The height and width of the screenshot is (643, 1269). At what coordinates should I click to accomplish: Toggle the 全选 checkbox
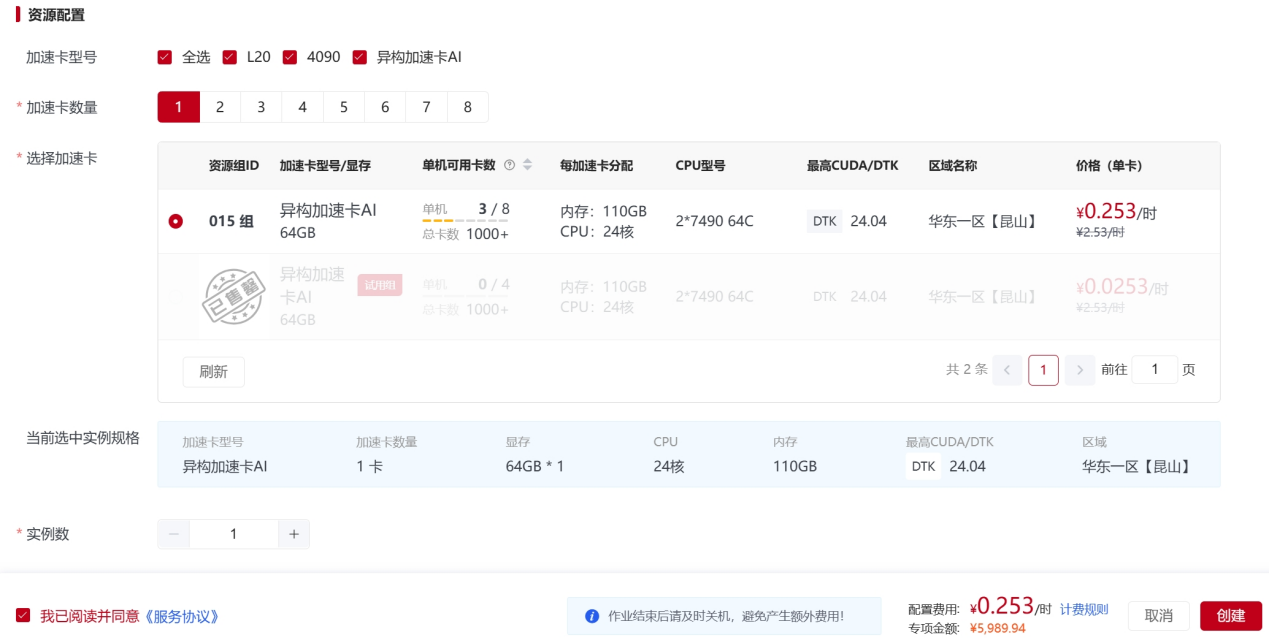click(165, 57)
